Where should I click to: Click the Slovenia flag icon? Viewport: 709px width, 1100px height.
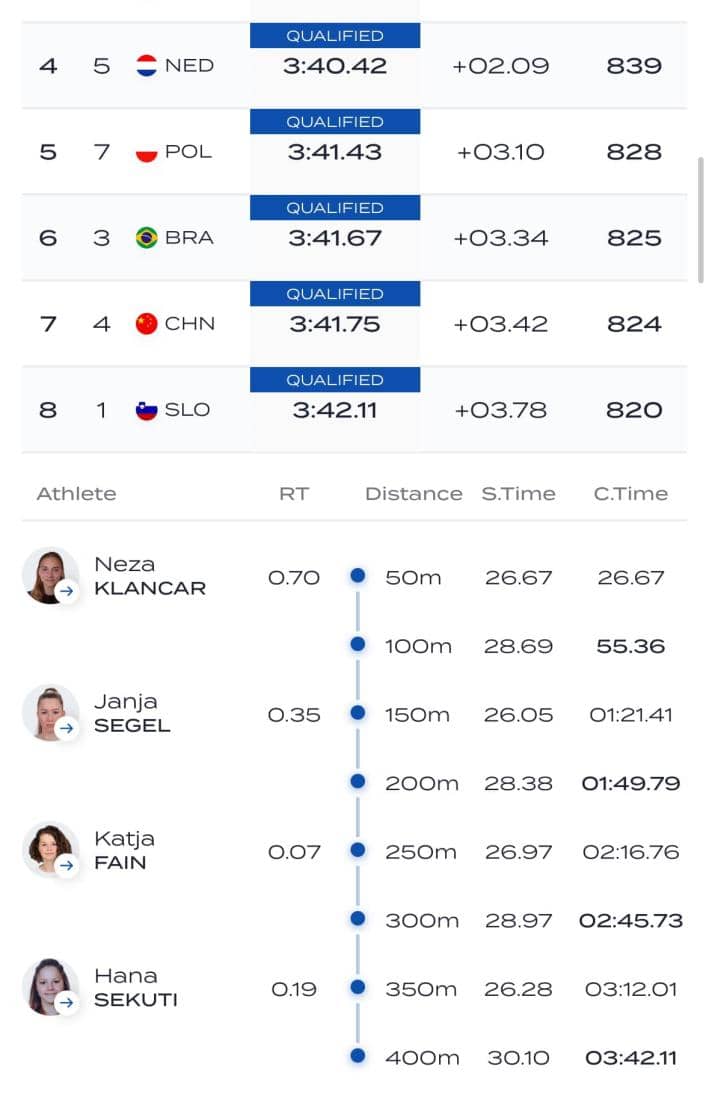(x=147, y=410)
